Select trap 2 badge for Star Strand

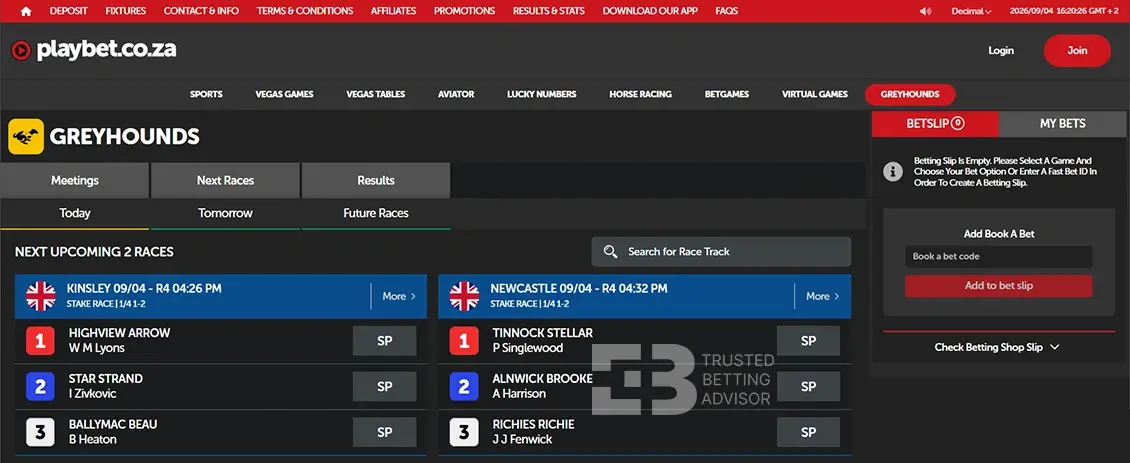click(40, 387)
